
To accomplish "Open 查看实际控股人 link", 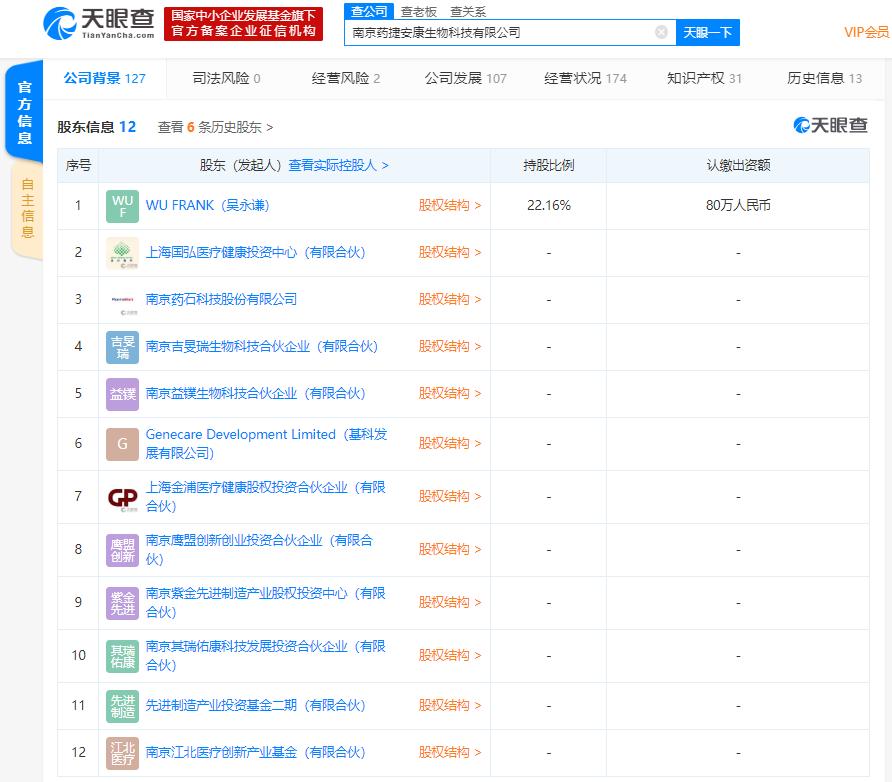I will 338,166.
